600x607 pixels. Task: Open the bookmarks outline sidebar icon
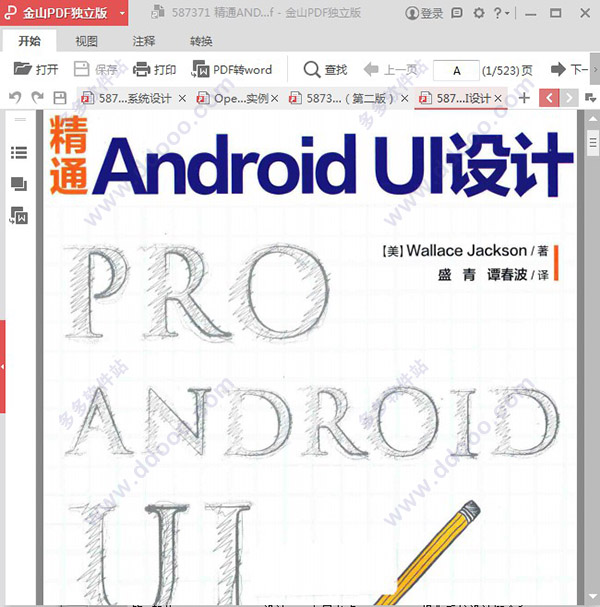tap(19, 153)
